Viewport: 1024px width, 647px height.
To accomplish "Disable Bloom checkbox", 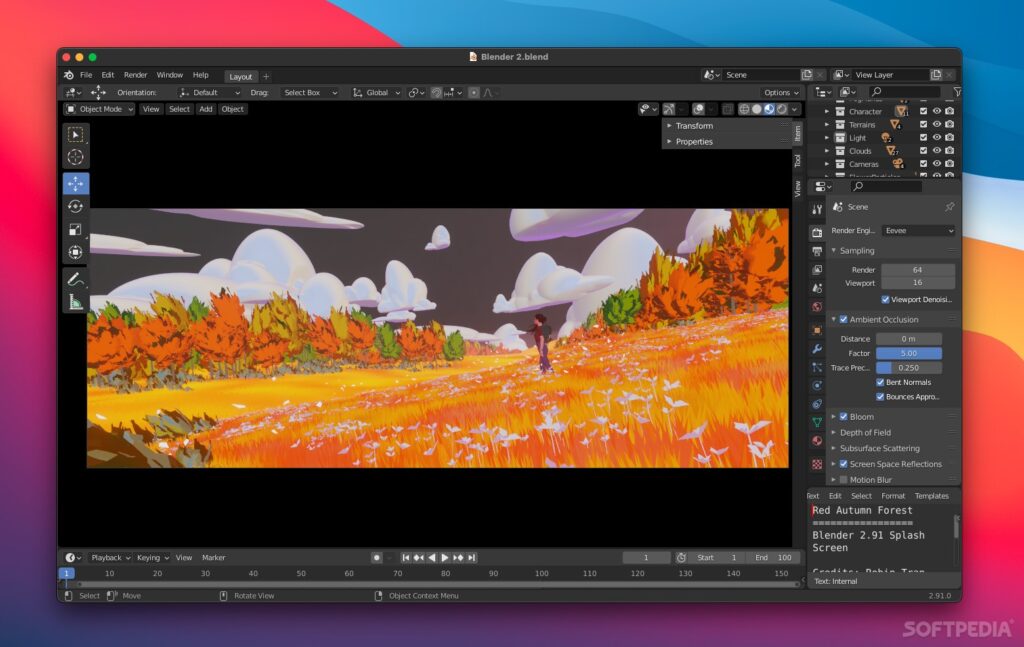I will pyautogui.click(x=844, y=417).
